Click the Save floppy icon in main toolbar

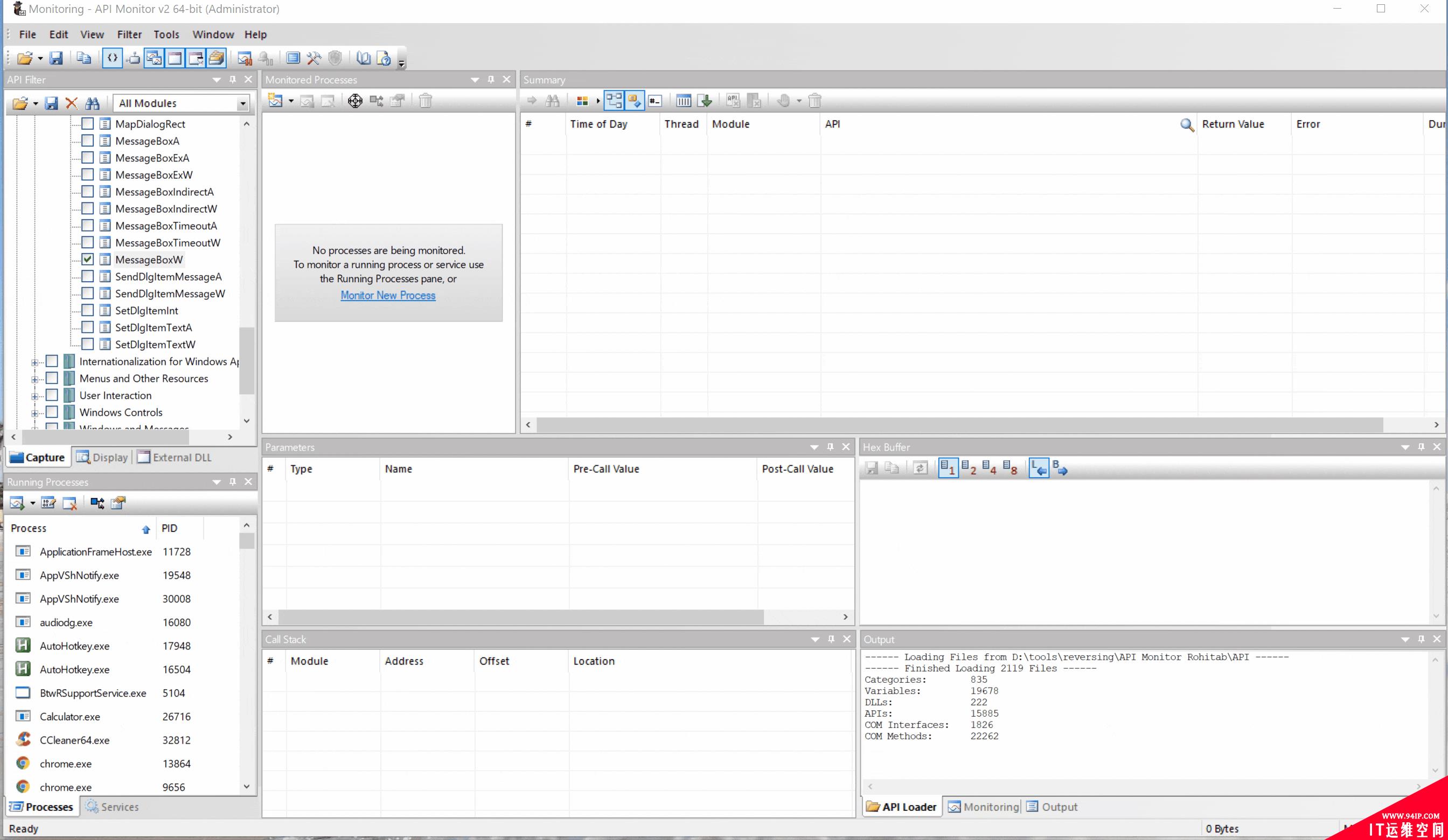tap(55, 58)
